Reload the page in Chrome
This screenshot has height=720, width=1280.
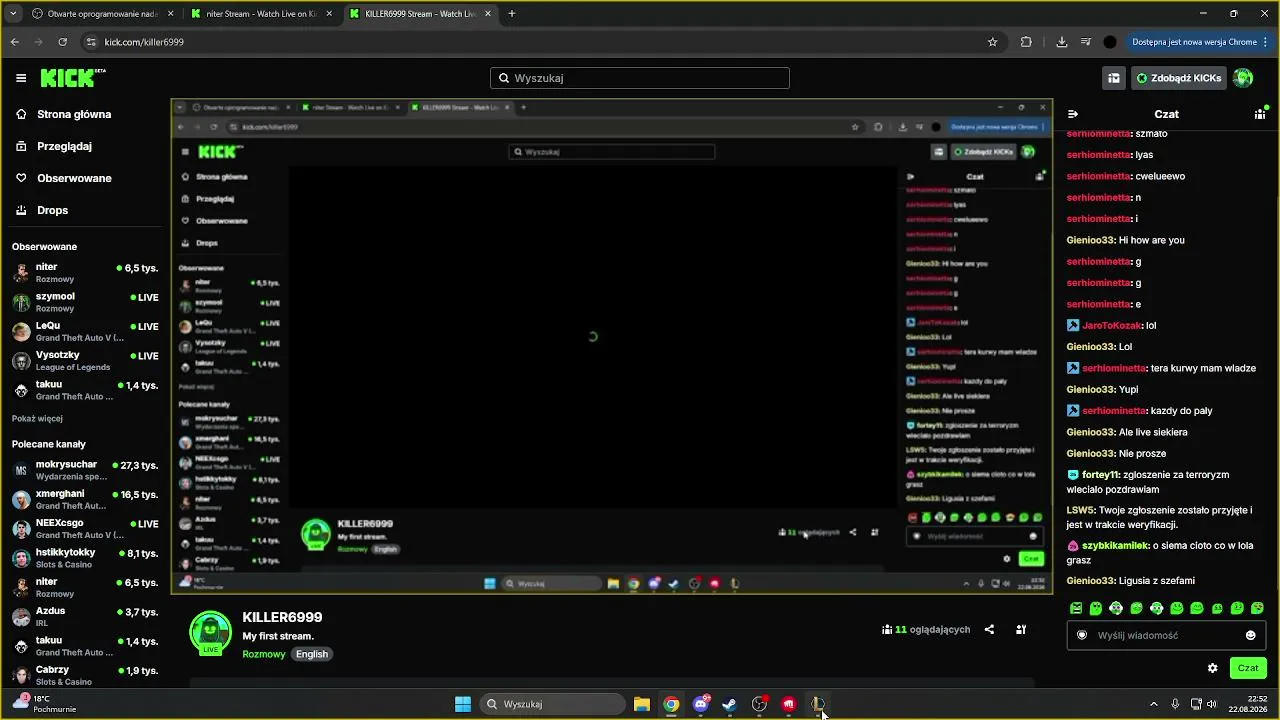[63, 42]
